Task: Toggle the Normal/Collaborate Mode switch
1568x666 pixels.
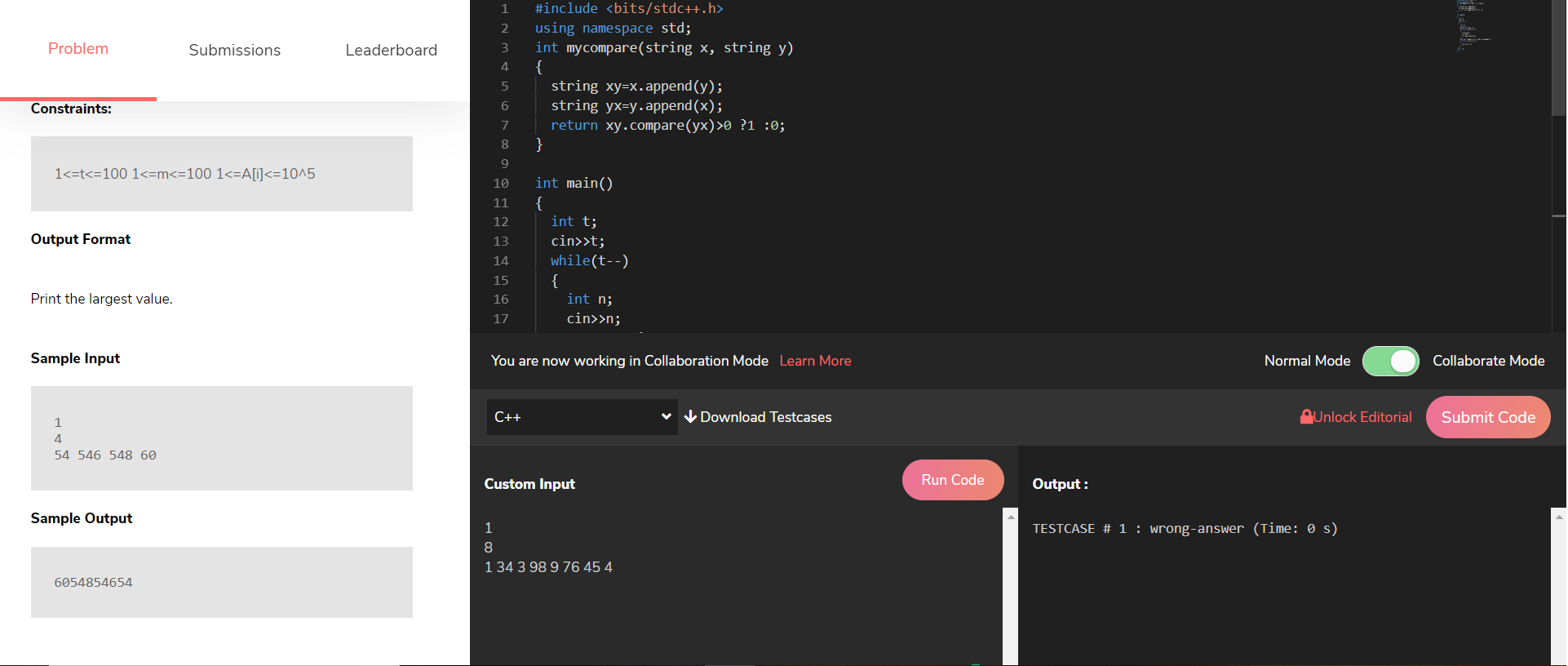Action: coord(1390,361)
